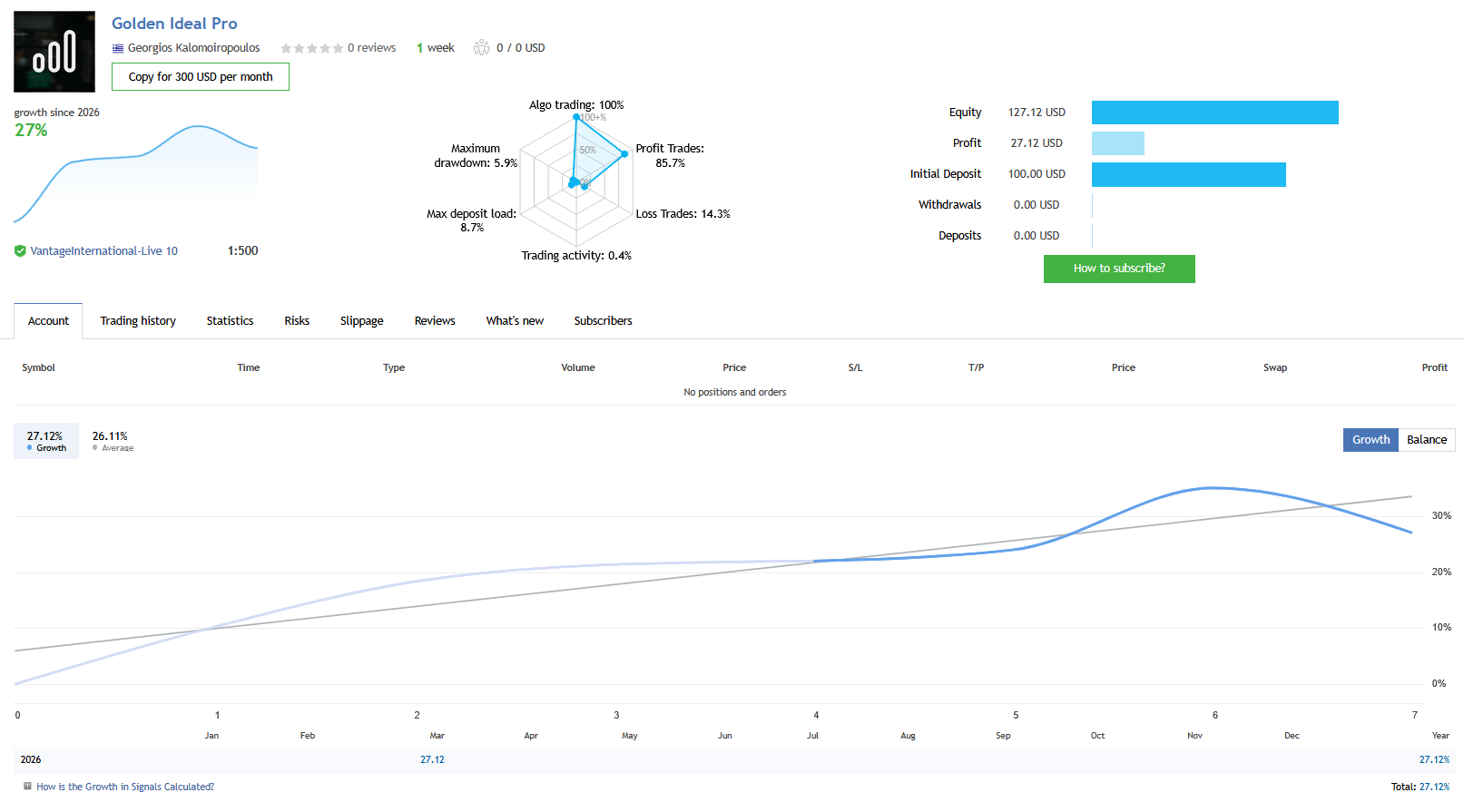1464x812 pixels.
Task: Switch chart to Balance view
Action: [1426, 440]
